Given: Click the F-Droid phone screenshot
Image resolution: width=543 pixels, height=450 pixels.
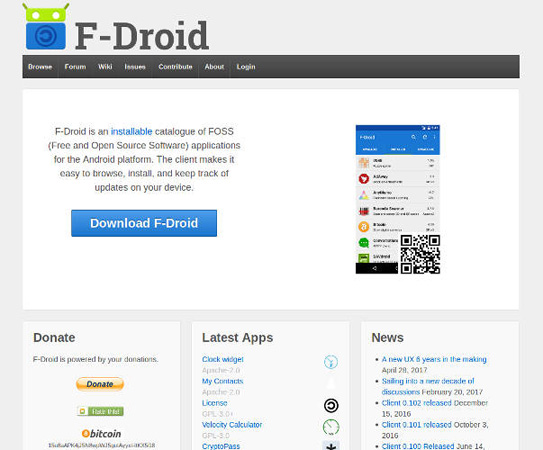Looking at the screenshot, I should click(398, 199).
